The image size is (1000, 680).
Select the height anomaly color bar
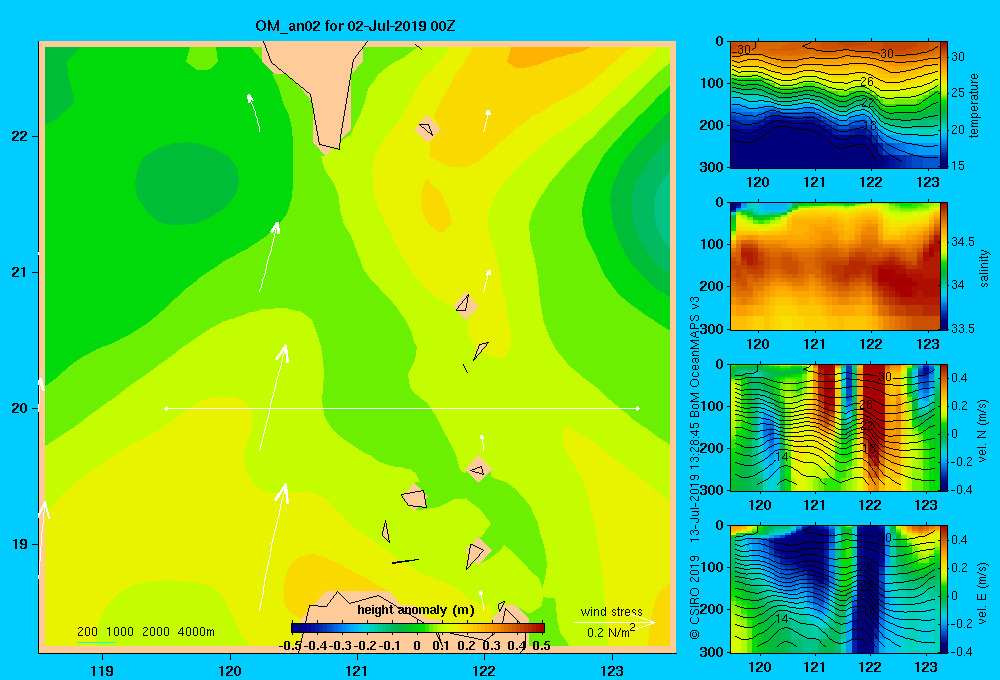click(x=418, y=628)
